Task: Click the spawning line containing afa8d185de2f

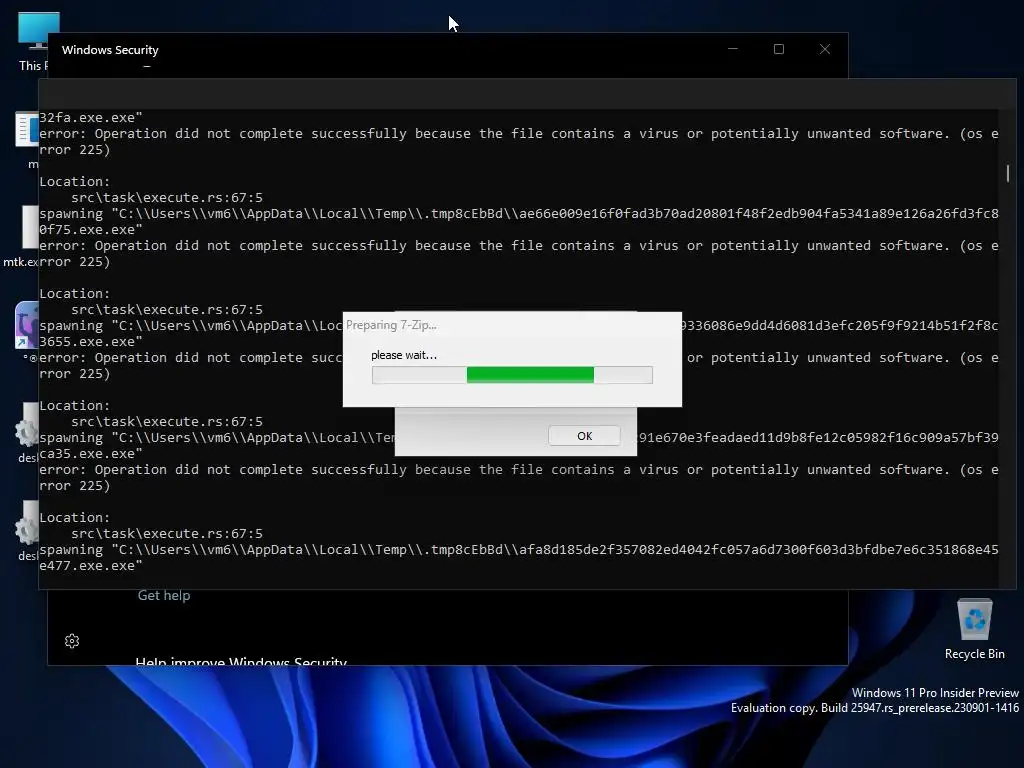Action: (x=519, y=549)
